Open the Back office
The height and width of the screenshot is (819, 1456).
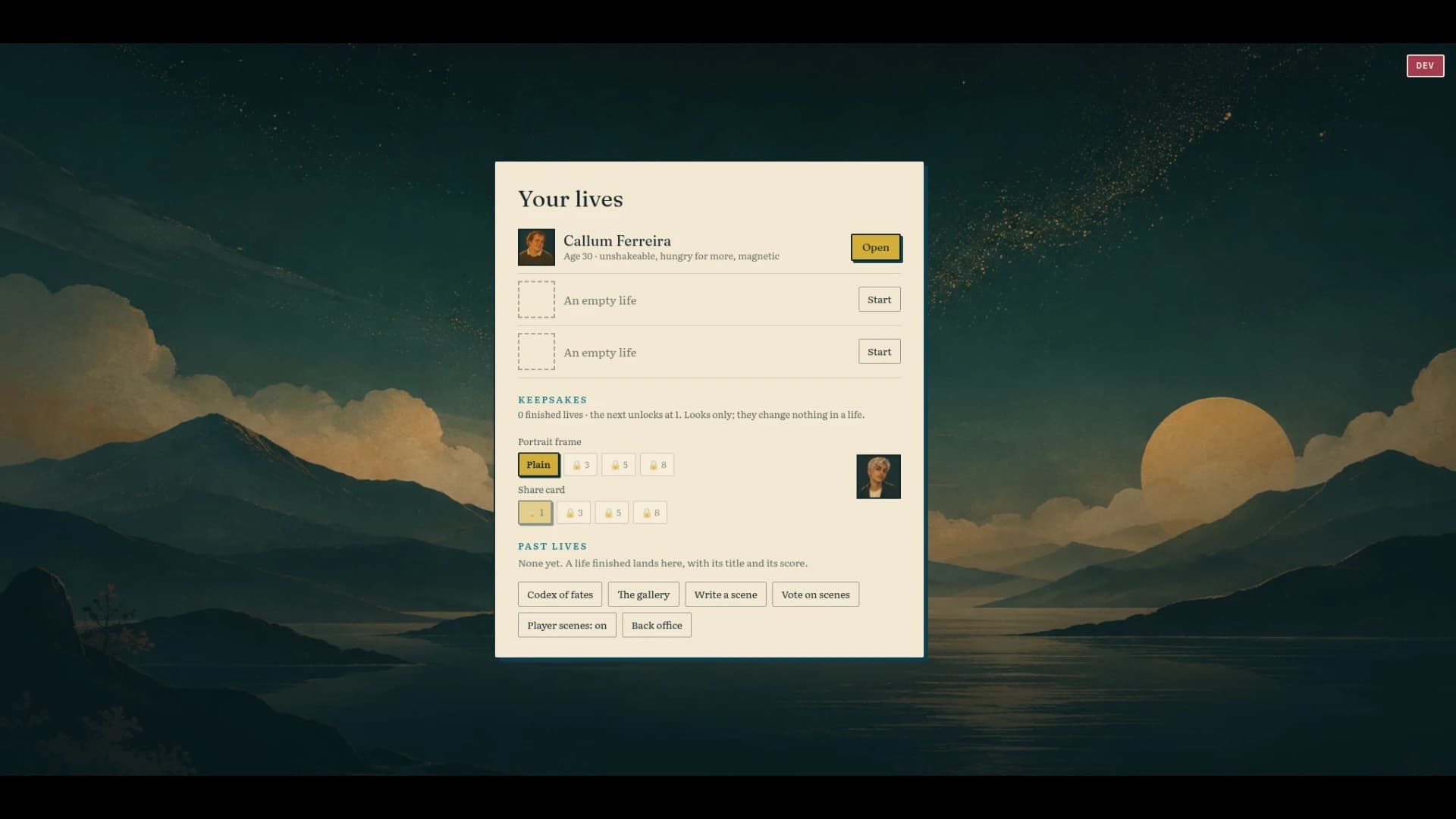657,626
